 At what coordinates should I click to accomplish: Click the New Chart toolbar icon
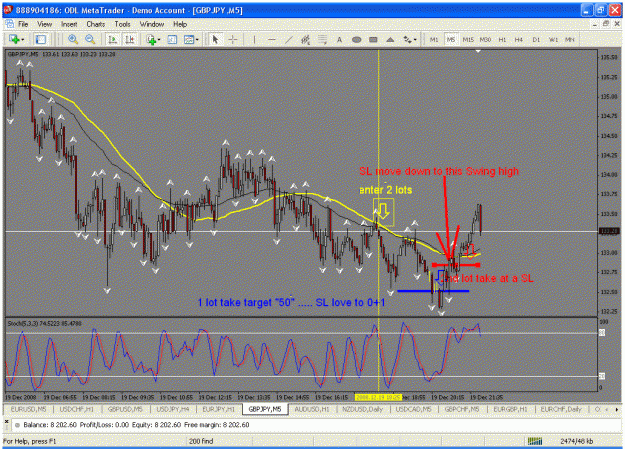(14, 39)
